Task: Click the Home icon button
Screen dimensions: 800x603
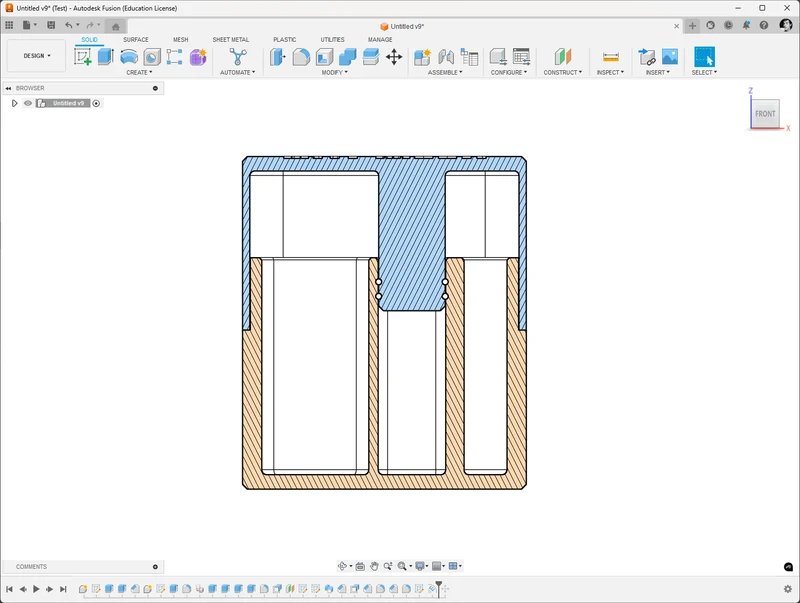Action: (x=116, y=27)
